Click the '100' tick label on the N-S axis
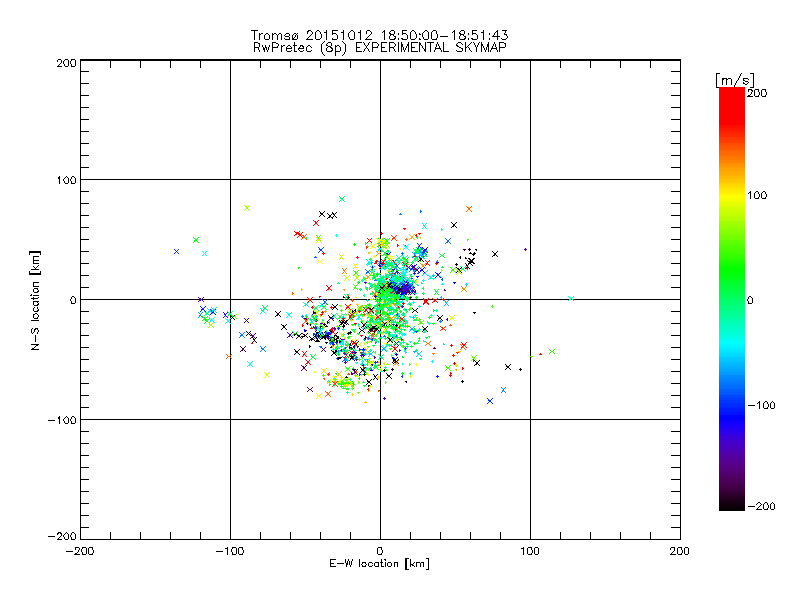 [x=66, y=180]
